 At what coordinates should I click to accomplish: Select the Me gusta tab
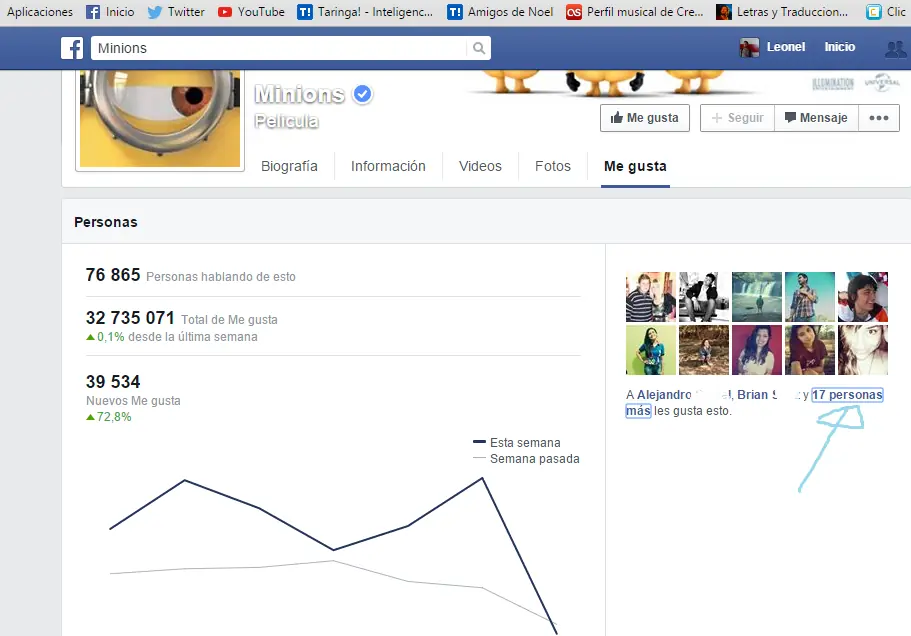tap(635, 167)
